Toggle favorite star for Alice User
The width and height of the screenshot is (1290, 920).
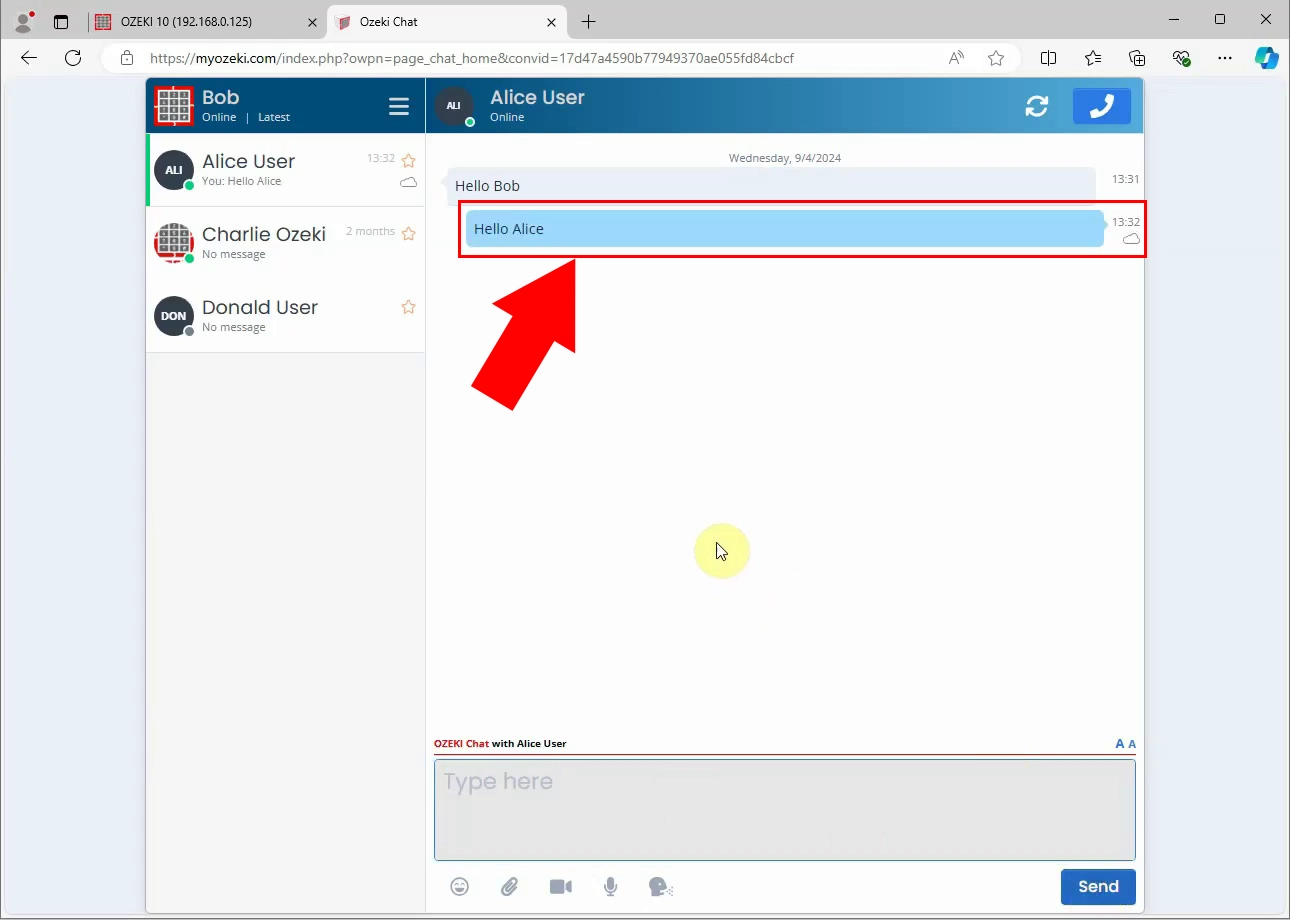coord(408,160)
